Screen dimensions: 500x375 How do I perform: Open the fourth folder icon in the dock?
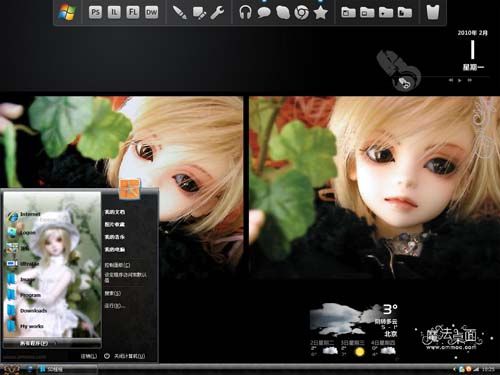click(404, 13)
